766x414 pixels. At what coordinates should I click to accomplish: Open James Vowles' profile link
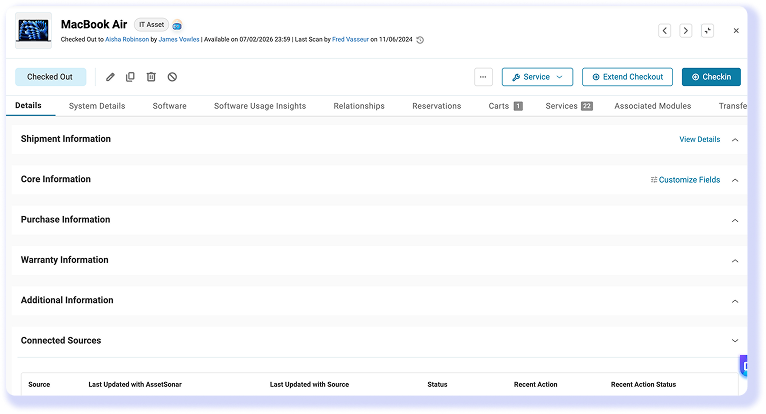(x=179, y=40)
